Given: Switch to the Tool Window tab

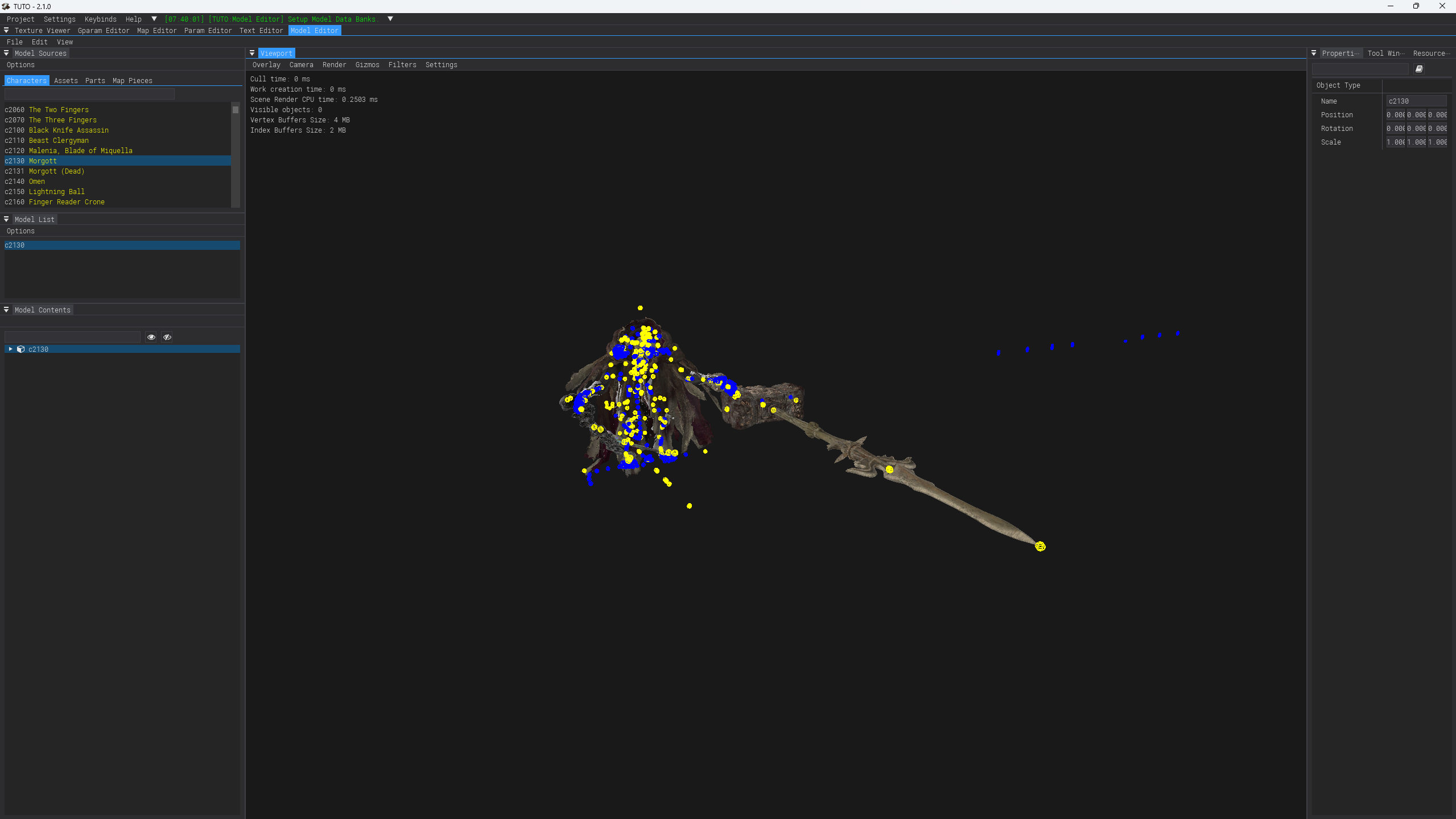Looking at the screenshot, I should click(1386, 53).
